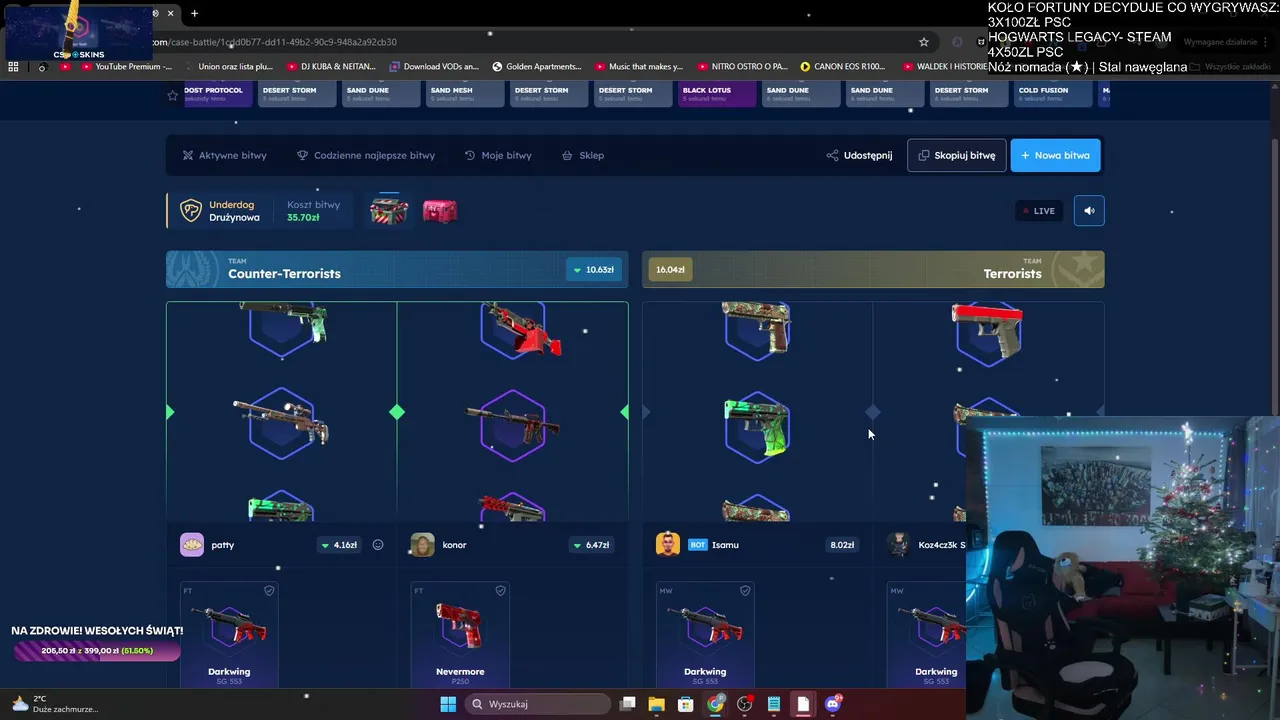Start a Nowa bitwa

pos(1055,155)
